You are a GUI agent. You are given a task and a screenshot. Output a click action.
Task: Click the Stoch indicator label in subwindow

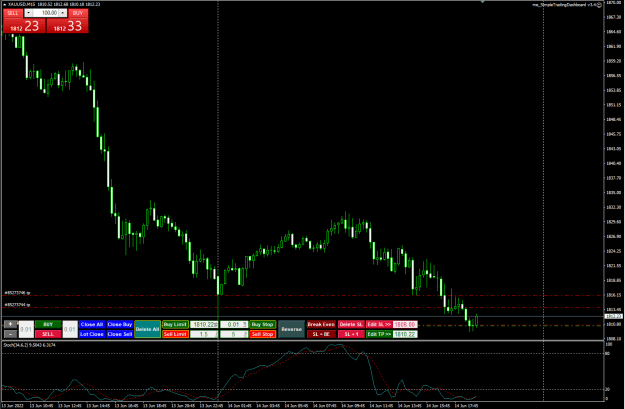pos(29,345)
